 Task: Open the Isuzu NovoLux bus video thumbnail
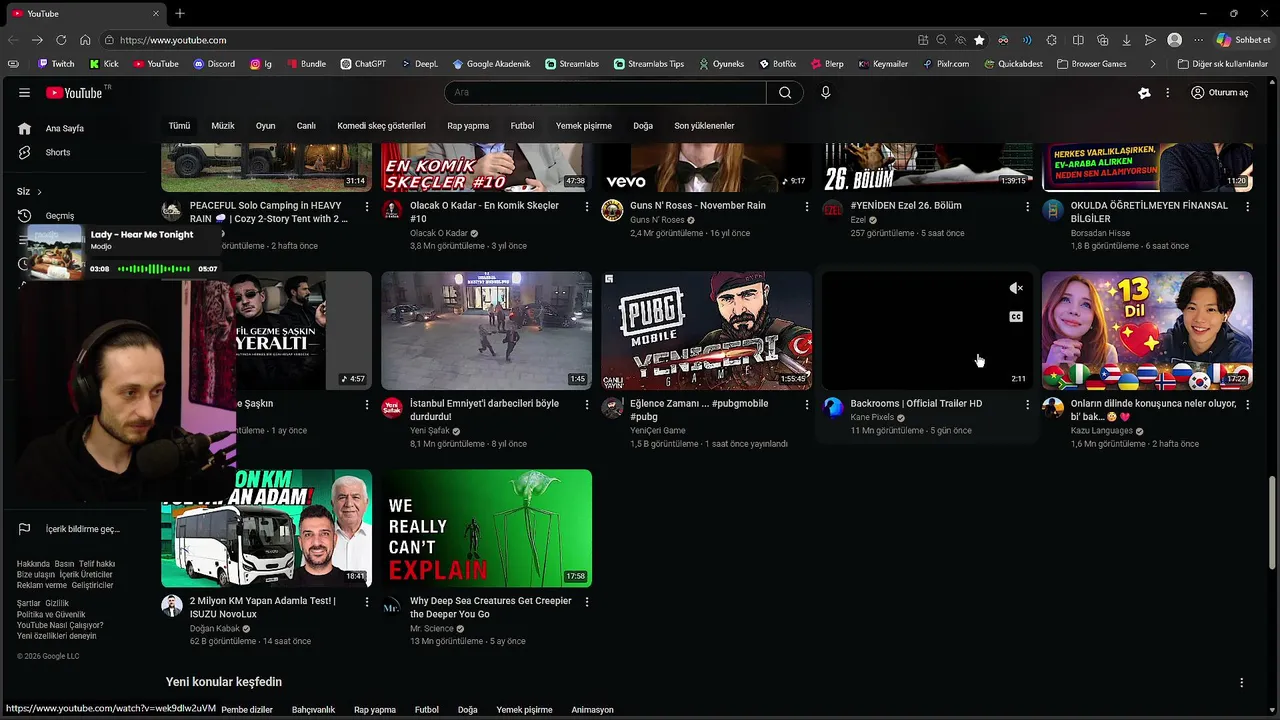click(x=266, y=528)
